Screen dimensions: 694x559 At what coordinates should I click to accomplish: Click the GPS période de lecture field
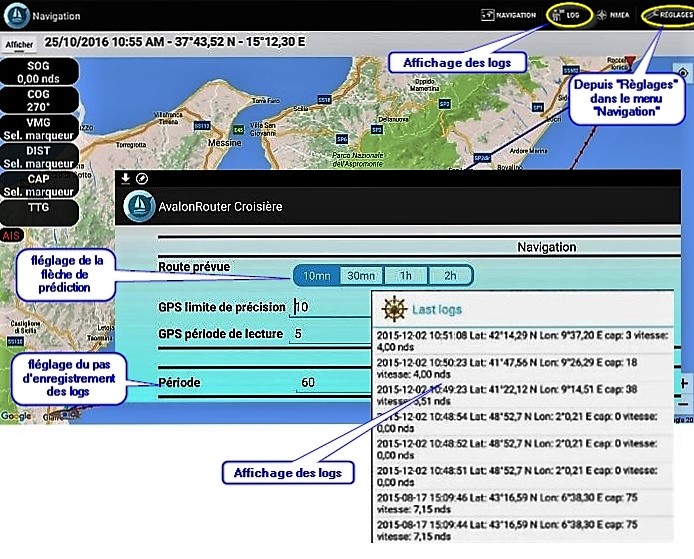point(330,333)
